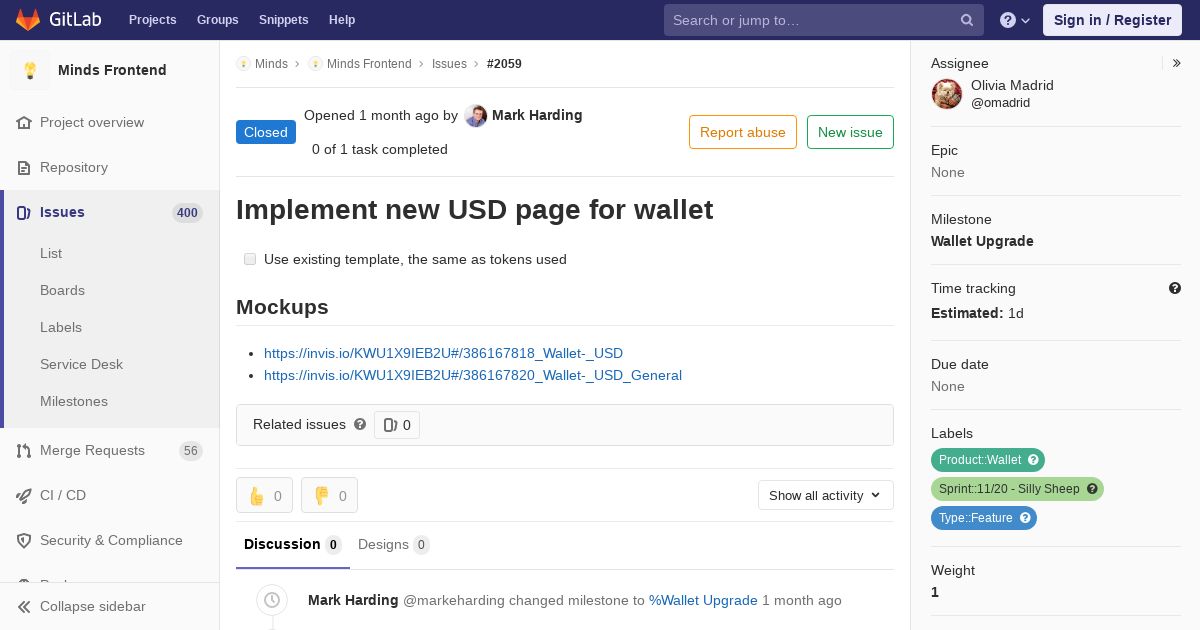Collapse the right sidebar with chevrons
The width and height of the screenshot is (1200, 630).
(1177, 63)
